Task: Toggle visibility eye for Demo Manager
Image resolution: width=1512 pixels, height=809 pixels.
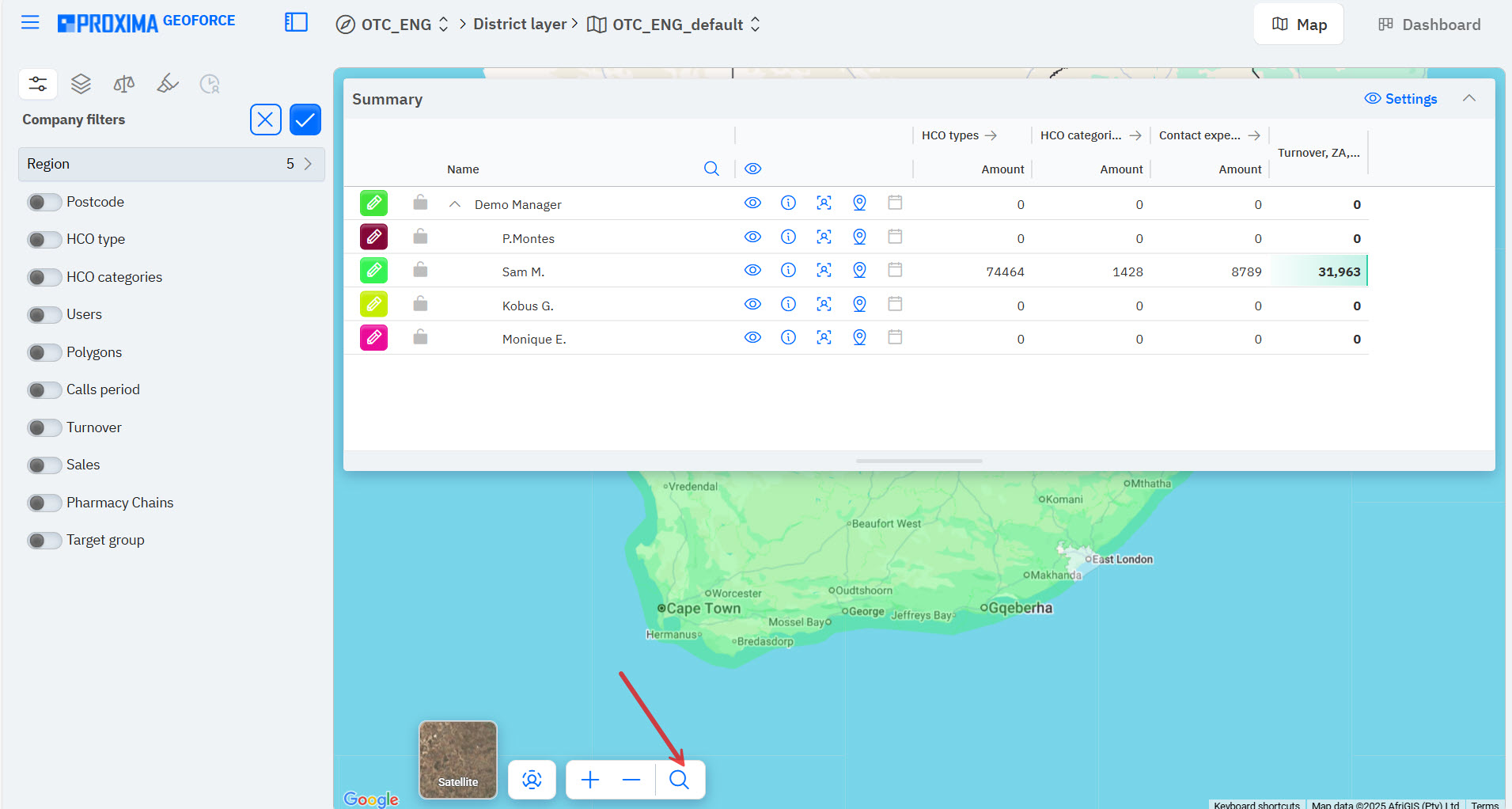Action: (752, 203)
